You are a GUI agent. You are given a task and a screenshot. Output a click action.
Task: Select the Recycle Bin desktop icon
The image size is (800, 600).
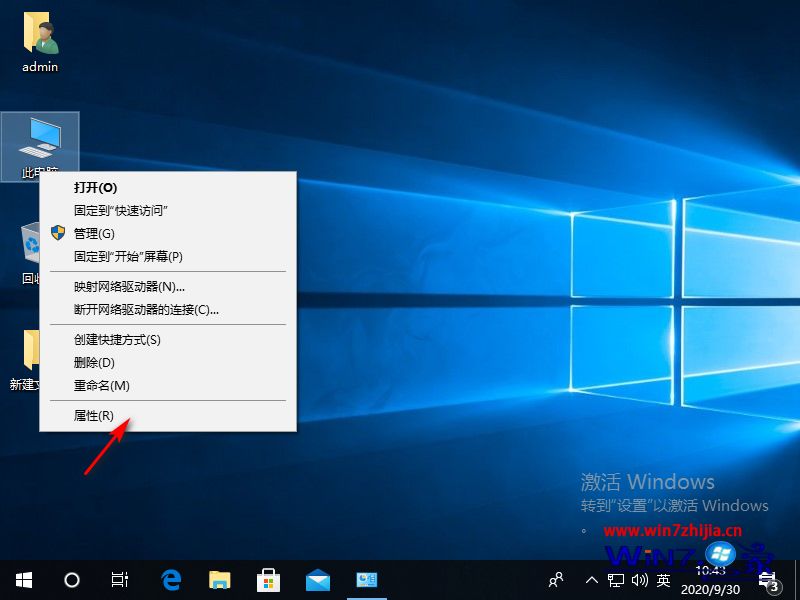(x=31, y=253)
